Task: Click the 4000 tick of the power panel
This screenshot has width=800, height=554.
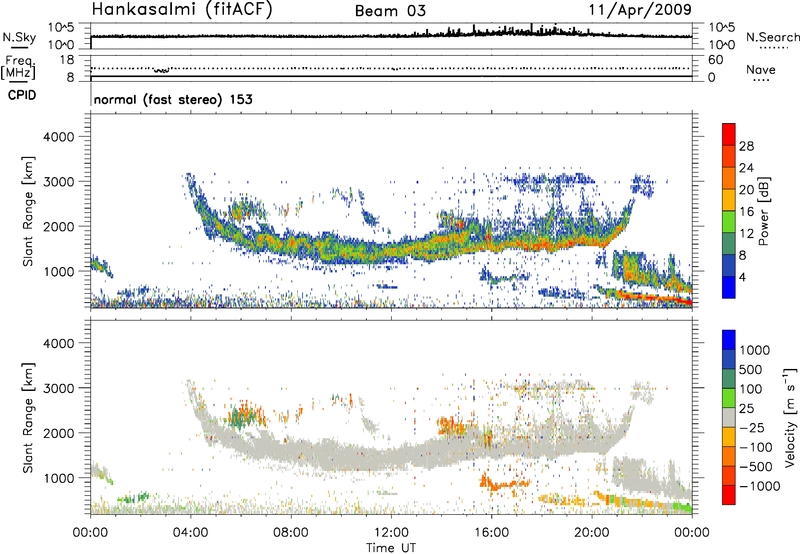Action: tap(59, 137)
